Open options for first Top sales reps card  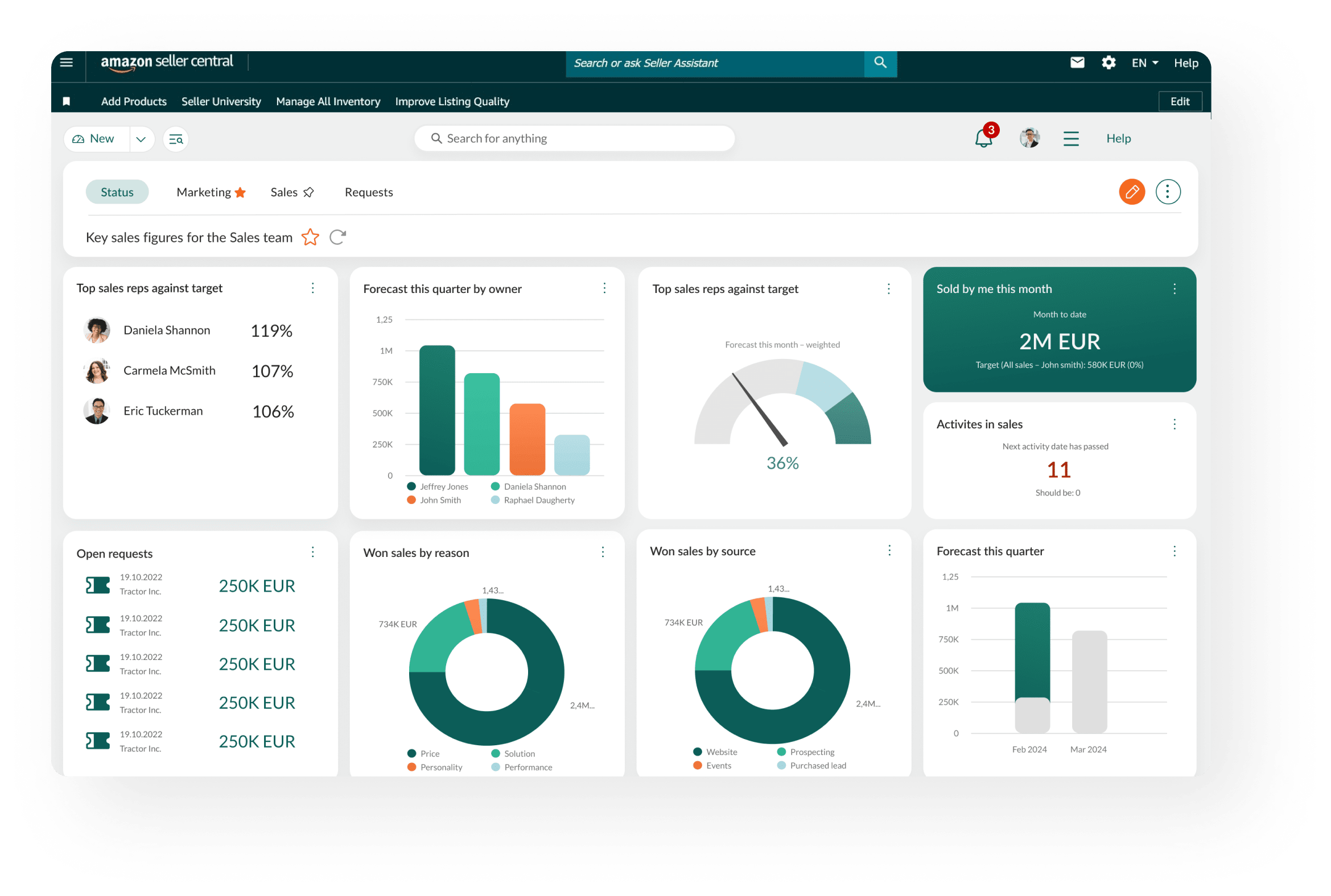312,288
